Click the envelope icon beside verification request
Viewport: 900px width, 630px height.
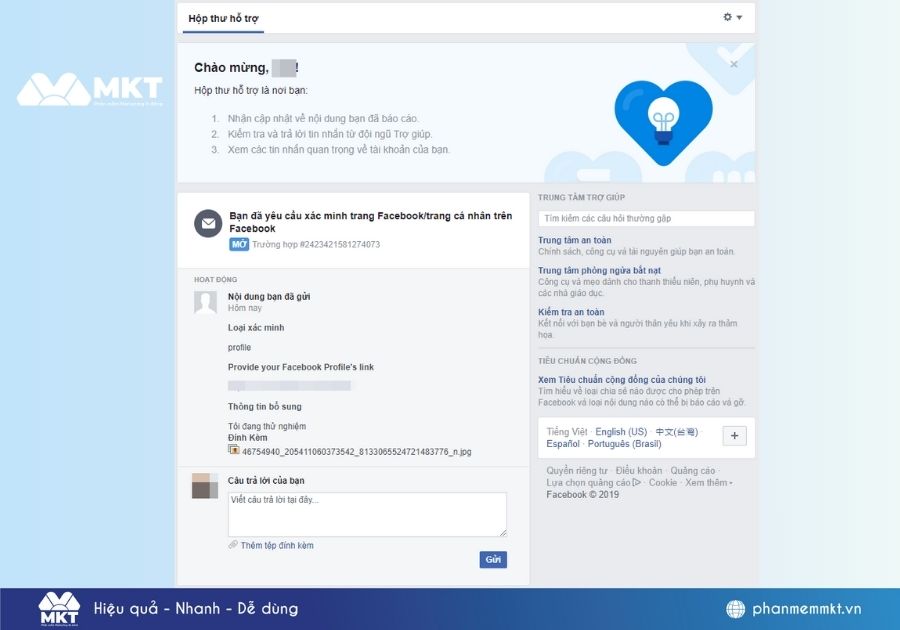pyautogui.click(x=208, y=223)
